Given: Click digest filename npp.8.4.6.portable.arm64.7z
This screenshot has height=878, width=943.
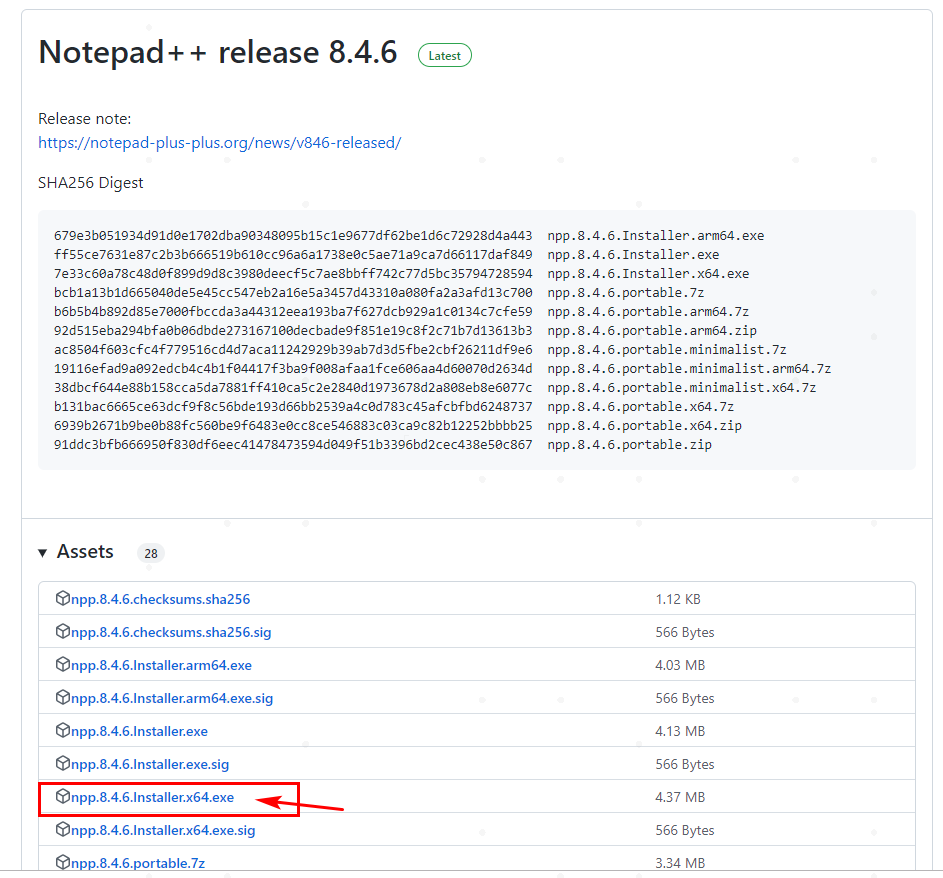Looking at the screenshot, I should coord(648,312).
